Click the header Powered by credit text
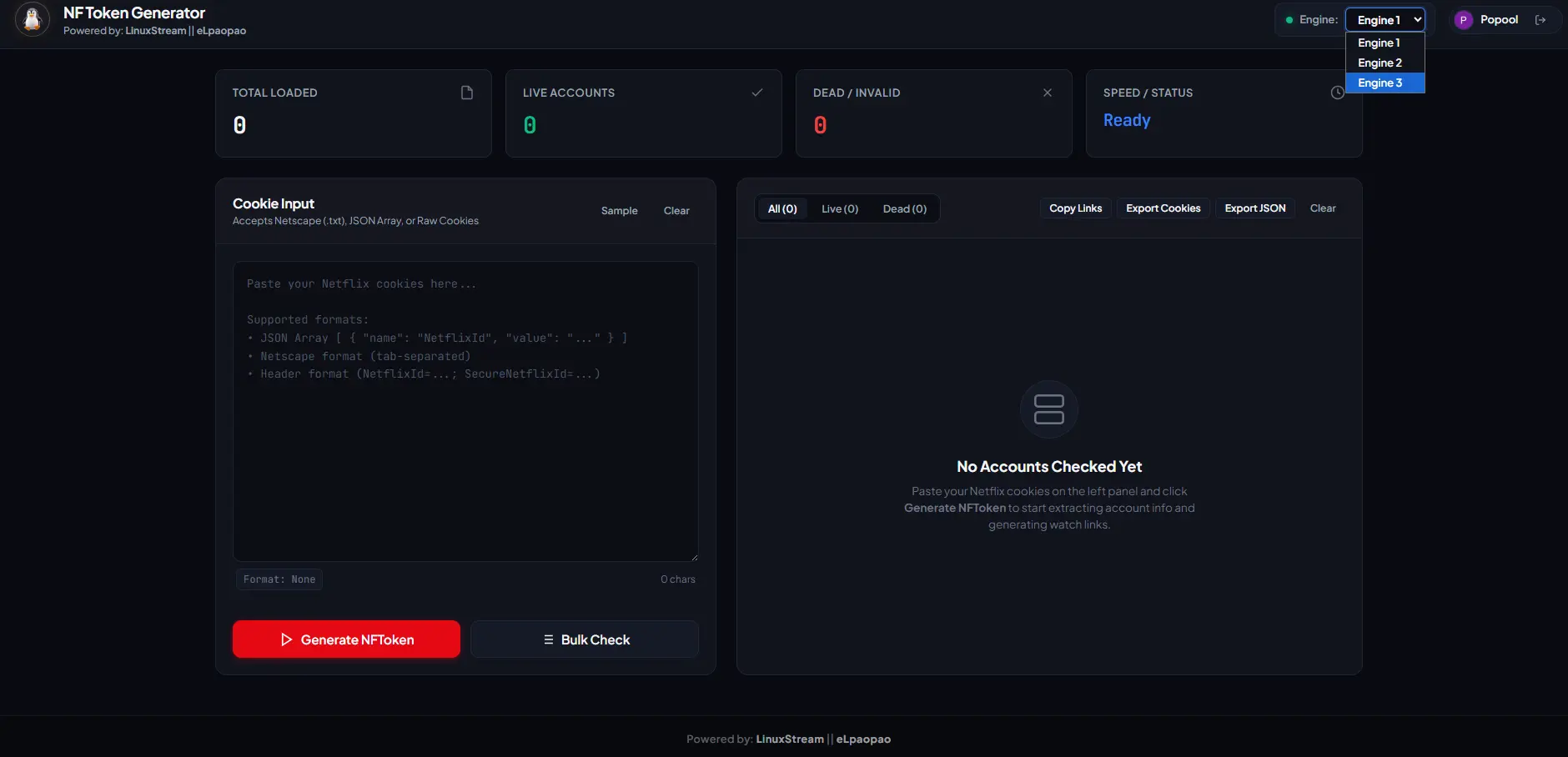1568x757 pixels. click(x=154, y=31)
